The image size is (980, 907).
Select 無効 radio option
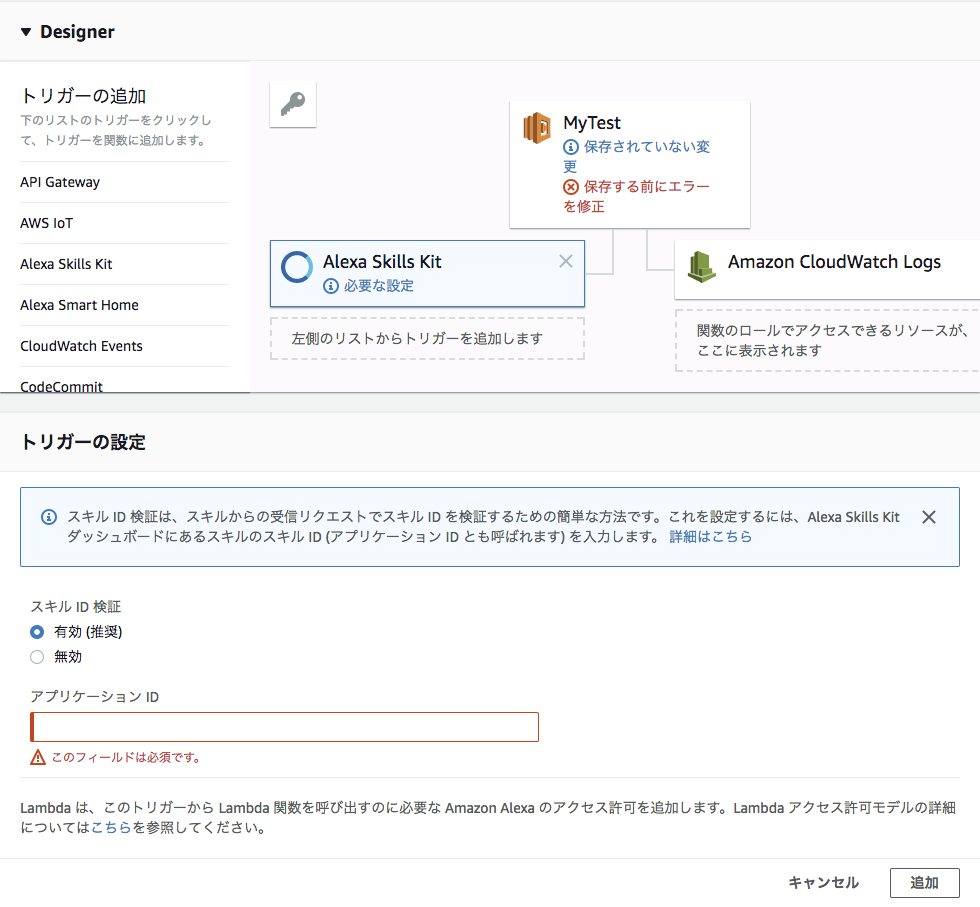(37, 657)
